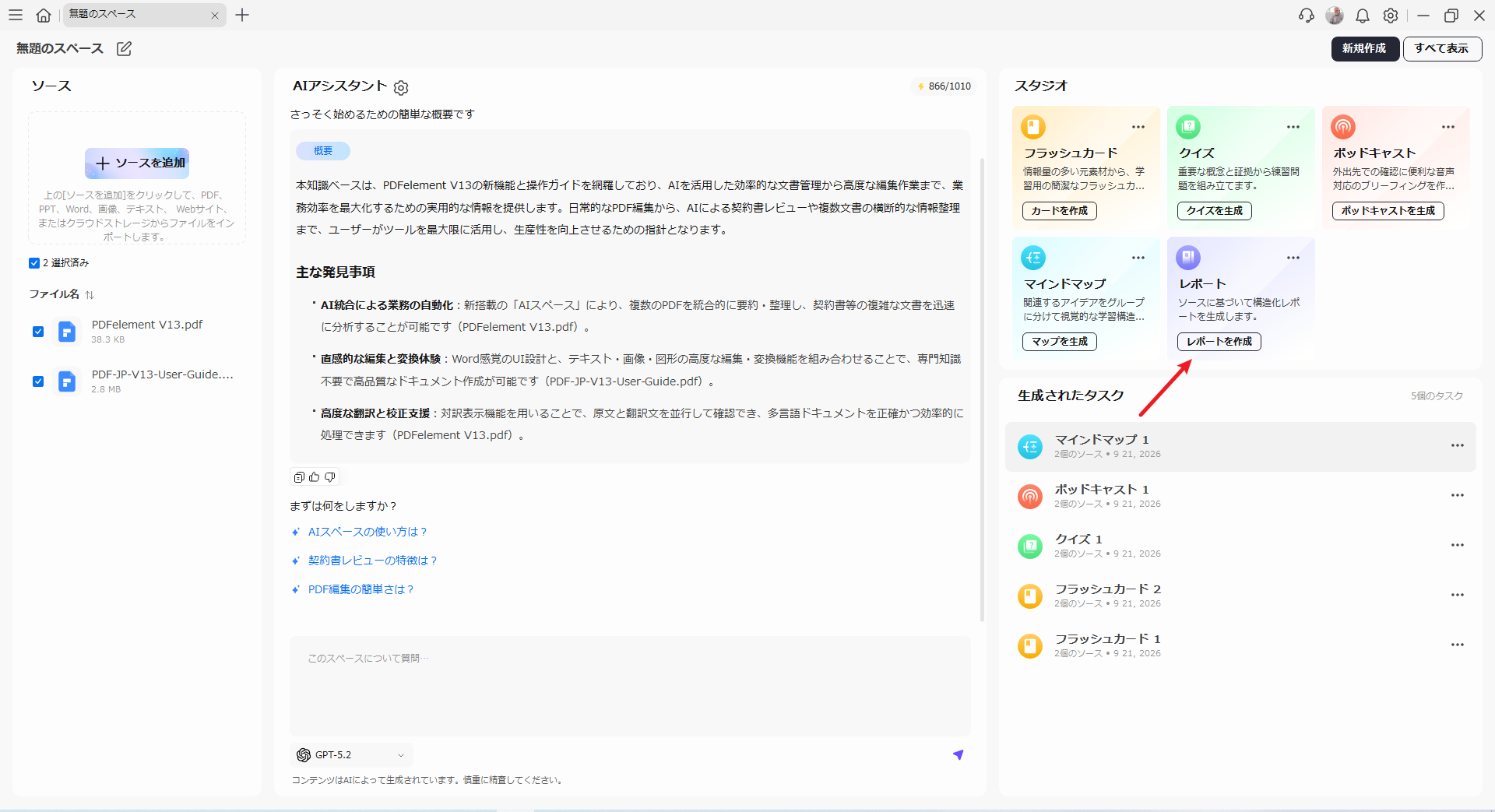Viewport: 1495px width, 812px height.
Task: Open マインドマップ card more options
Action: [1138, 258]
